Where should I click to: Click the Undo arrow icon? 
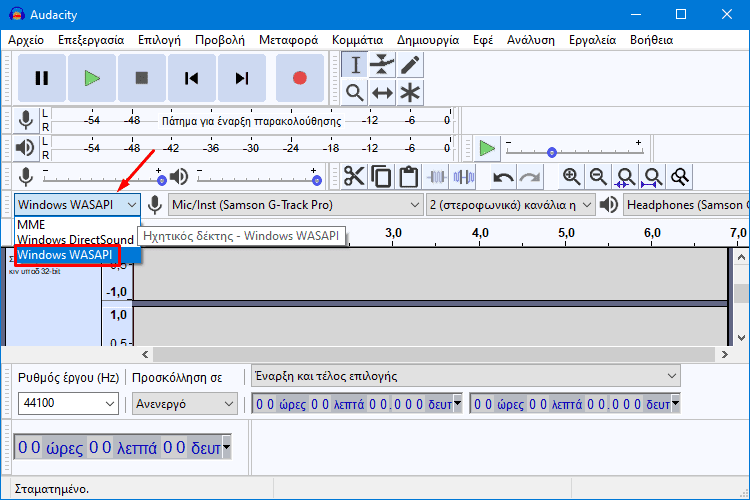pos(503,178)
